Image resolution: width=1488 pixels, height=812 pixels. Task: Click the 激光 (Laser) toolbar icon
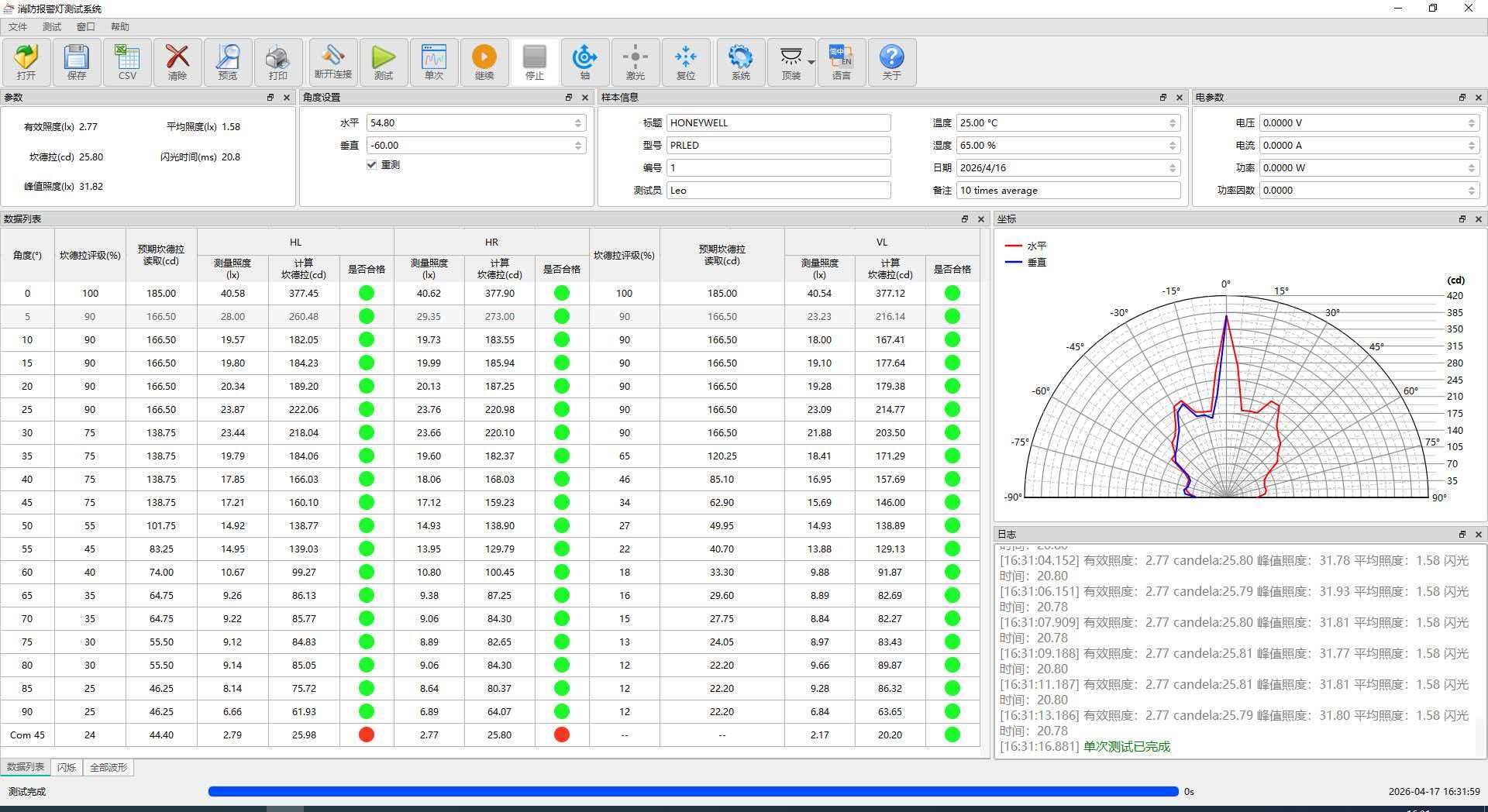635,62
